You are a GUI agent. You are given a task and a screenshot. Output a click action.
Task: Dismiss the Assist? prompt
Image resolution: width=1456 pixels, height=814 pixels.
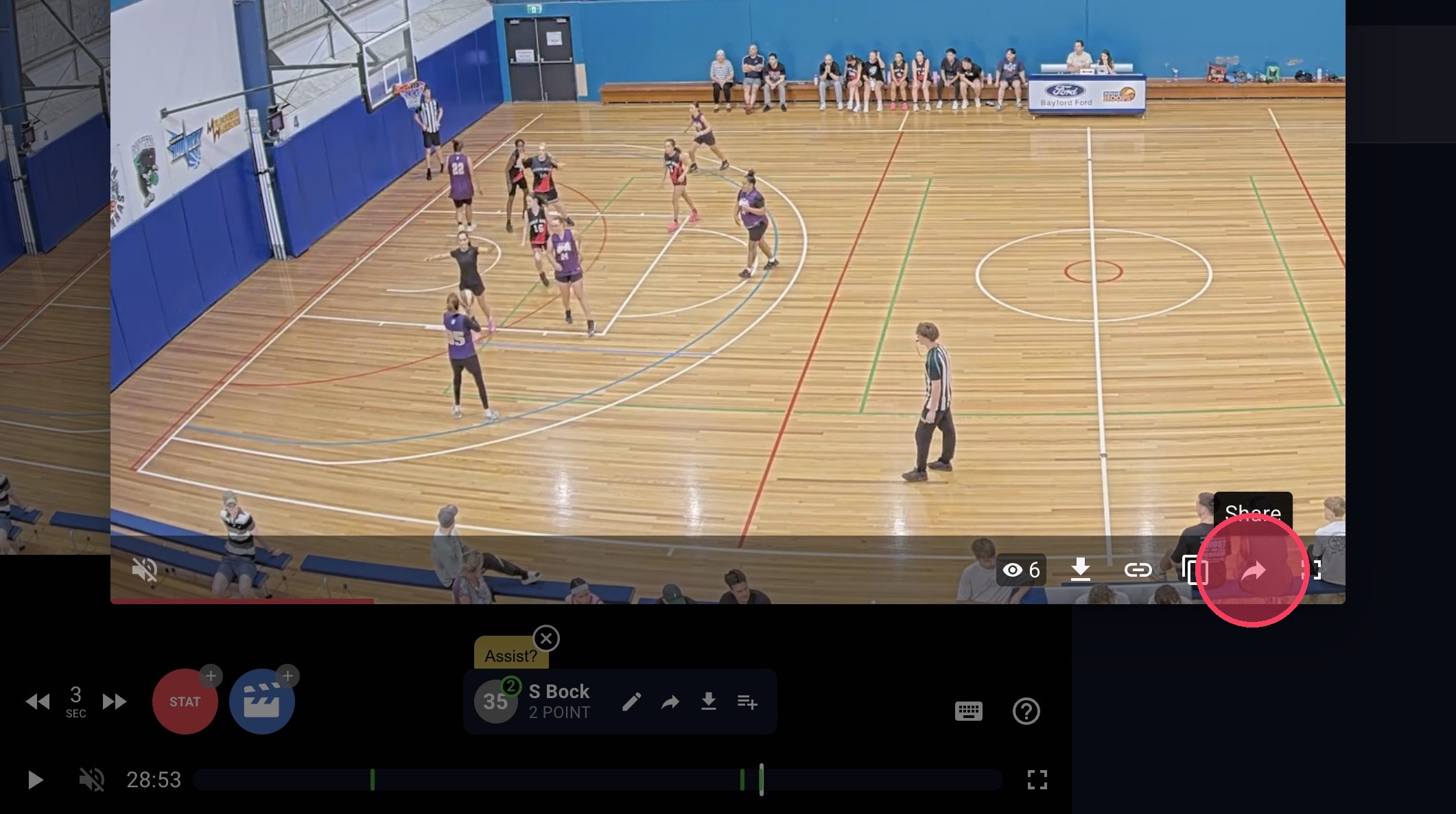click(x=546, y=639)
